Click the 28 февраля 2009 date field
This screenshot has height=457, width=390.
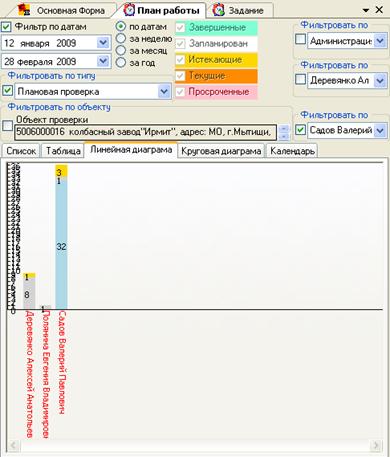(x=56, y=61)
